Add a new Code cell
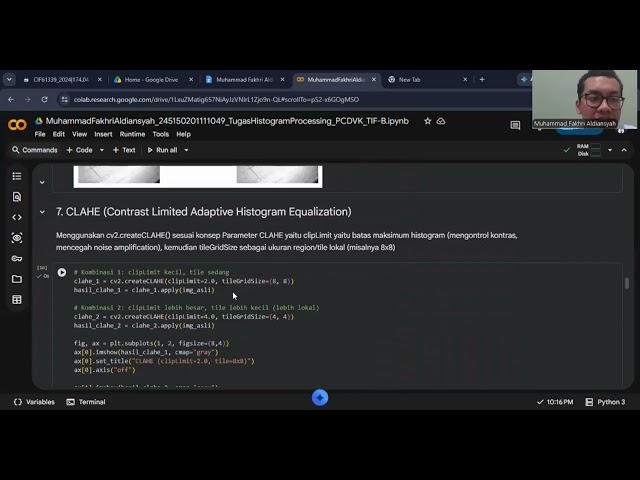Viewport: 640px width, 480px height. 80,150
